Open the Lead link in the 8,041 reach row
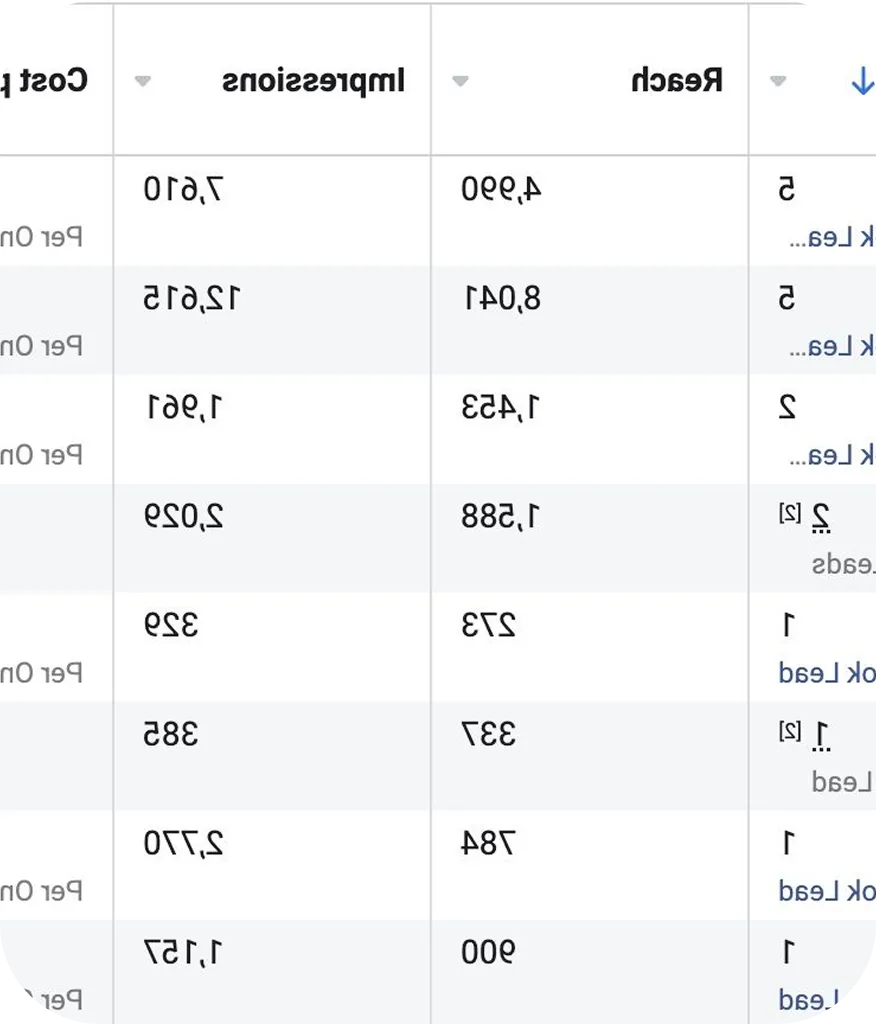The image size is (876, 1024). pyautogui.click(x=832, y=346)
